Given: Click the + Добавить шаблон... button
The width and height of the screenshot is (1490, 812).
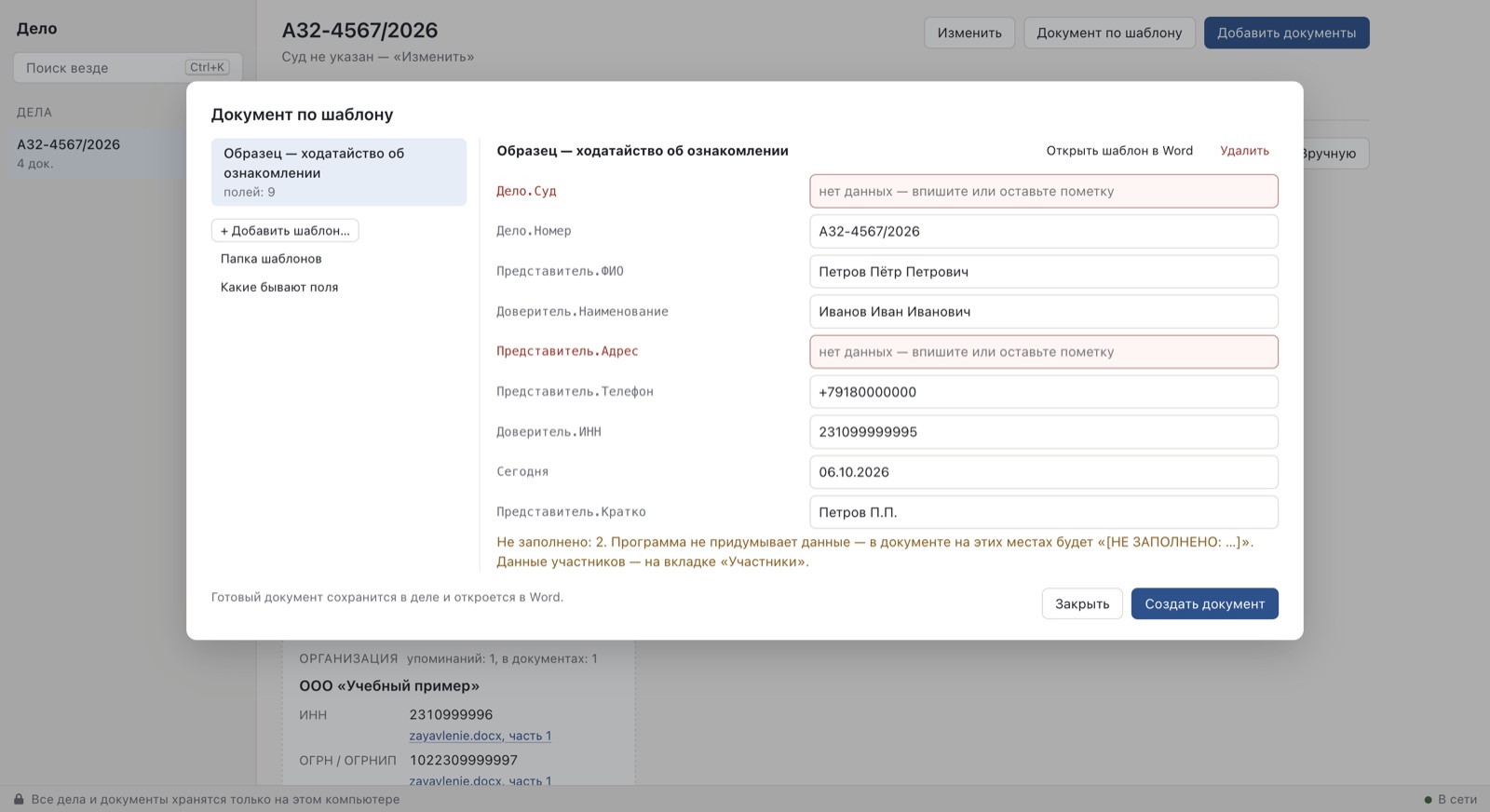Looking at the screenshot, I should (285, 230).
